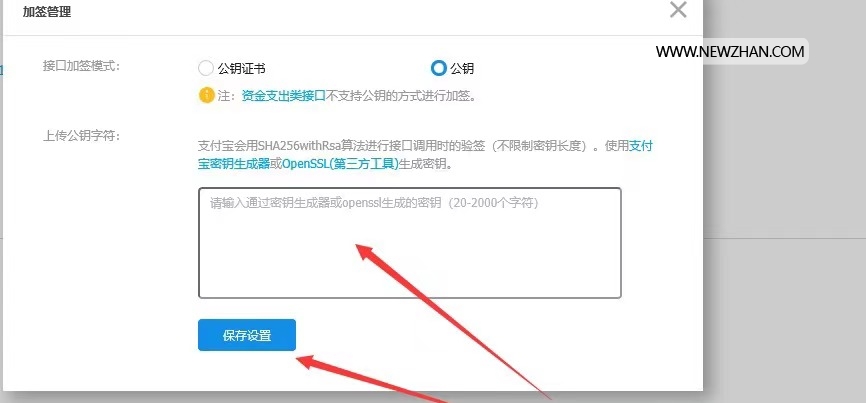Close the 加签管理 dialog

point(678,9)
